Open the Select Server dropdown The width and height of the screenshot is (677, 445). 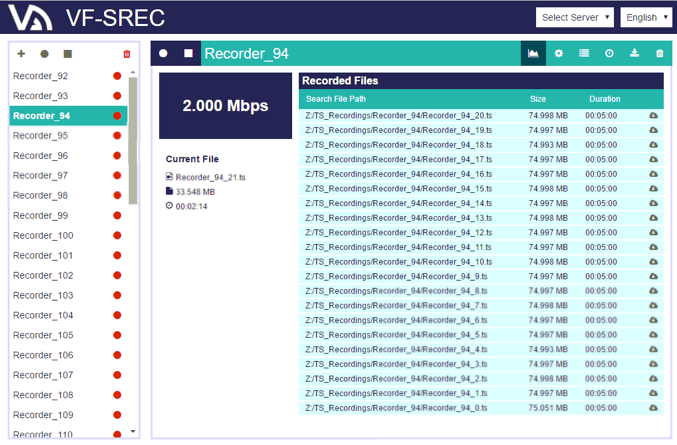pyautogui.click(x=574, y=17)
